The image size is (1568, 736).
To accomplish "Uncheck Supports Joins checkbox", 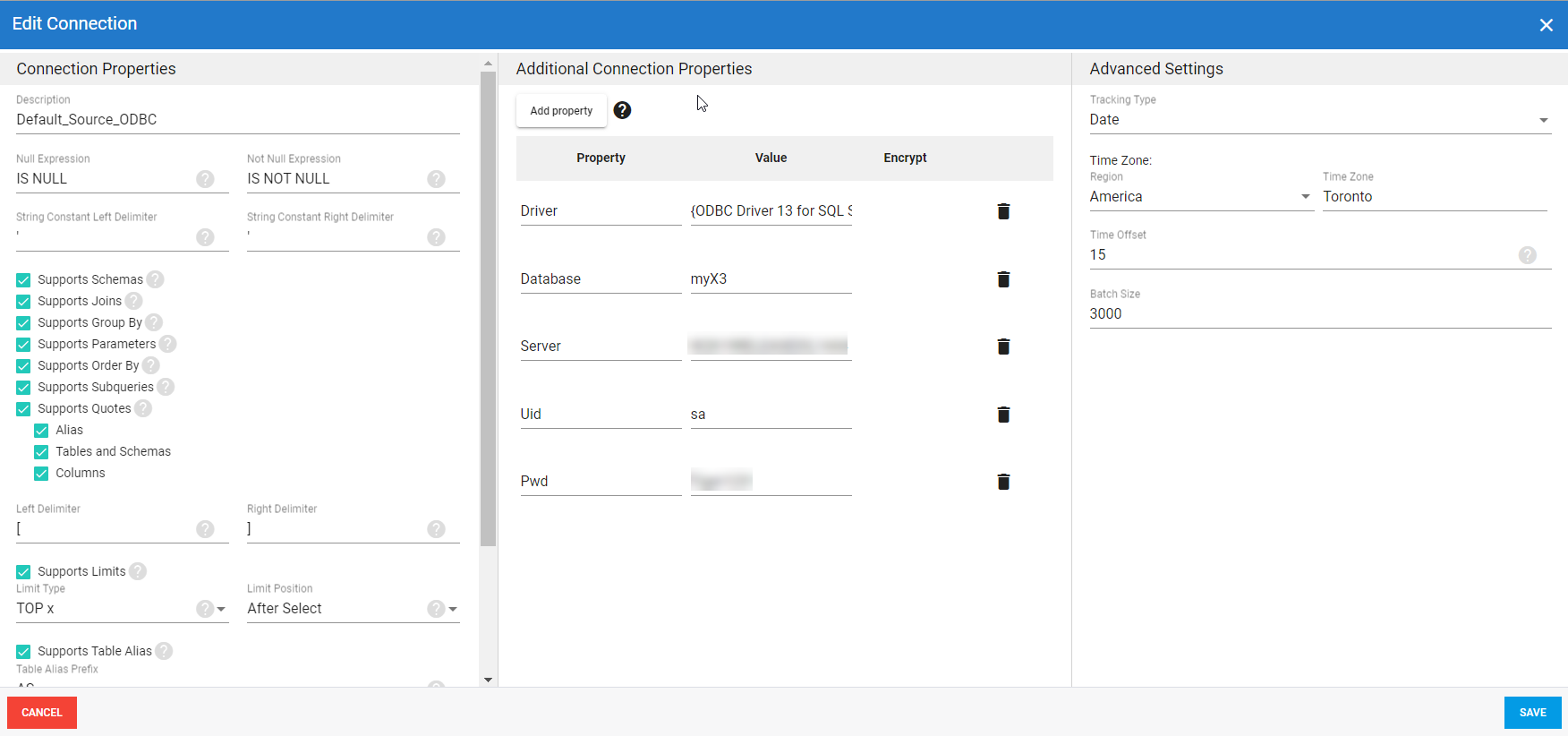I will click(23, 302).
